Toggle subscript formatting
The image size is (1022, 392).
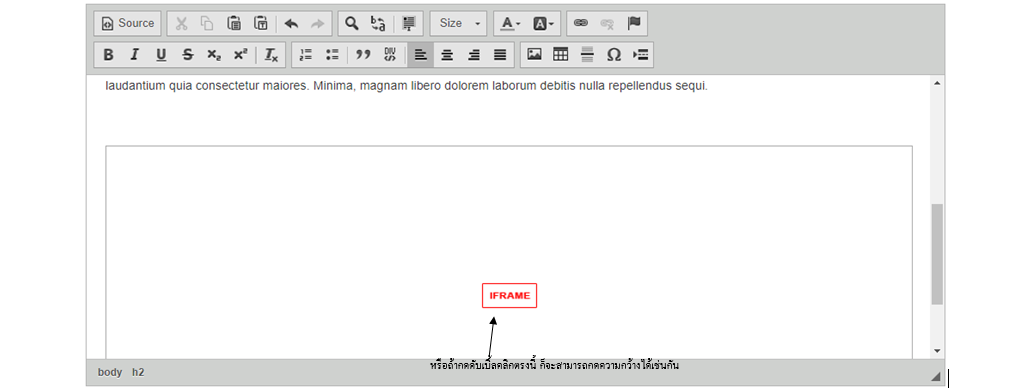pyautogui.click(x=214, y=55)
